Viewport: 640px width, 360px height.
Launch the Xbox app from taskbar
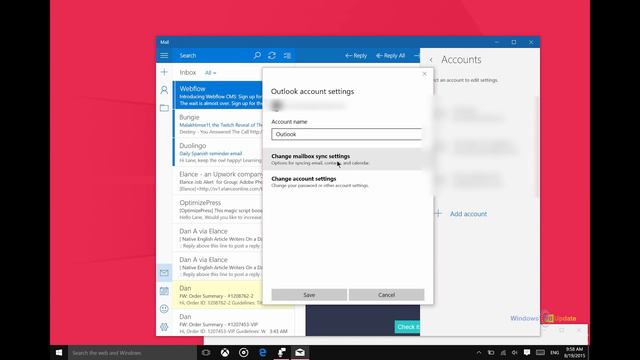225,353
